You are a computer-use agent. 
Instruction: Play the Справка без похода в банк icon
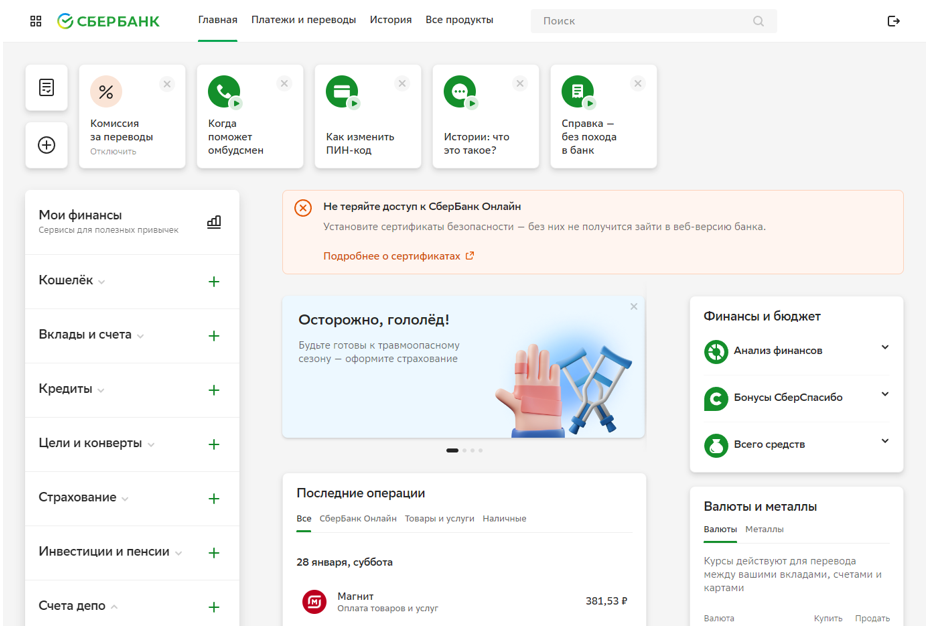click(x=578, y=92)
